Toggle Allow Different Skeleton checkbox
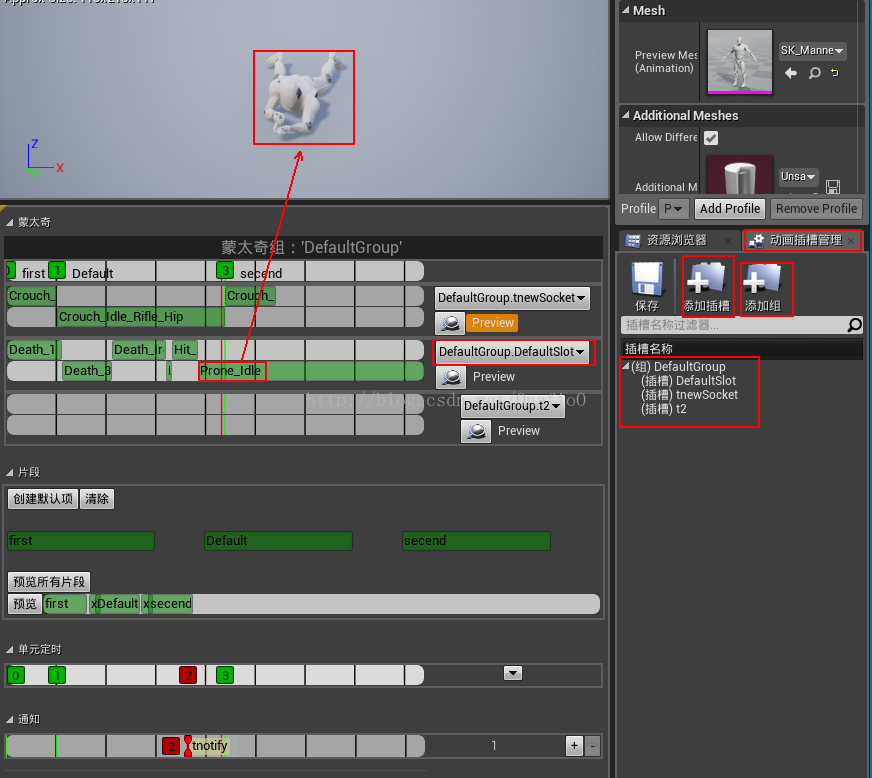This screenshot has width=872, height=778. (711, 137)
